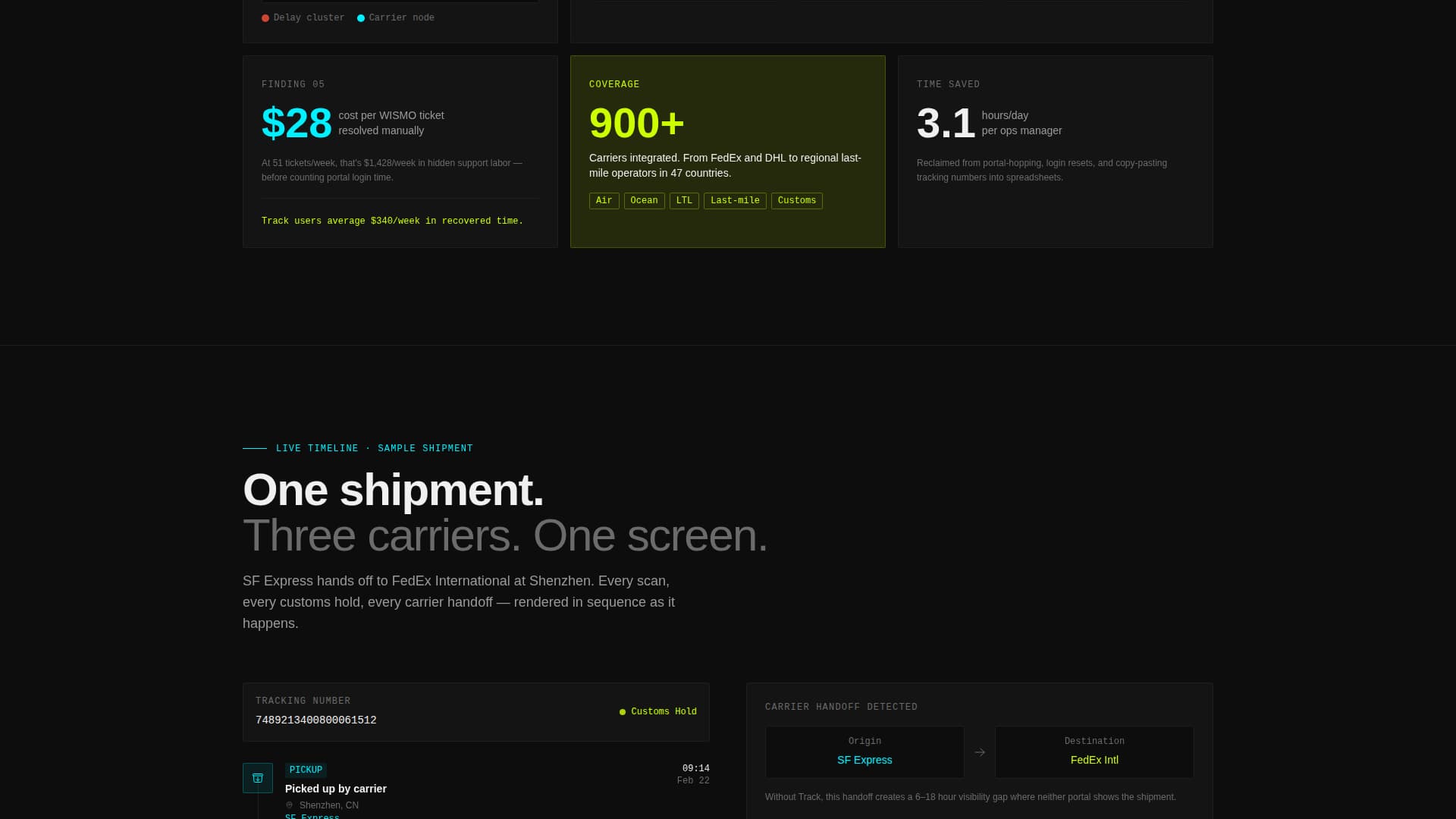
Task: Click the CARRIER HANDOFF DETECTED heading
Action: 841,708
